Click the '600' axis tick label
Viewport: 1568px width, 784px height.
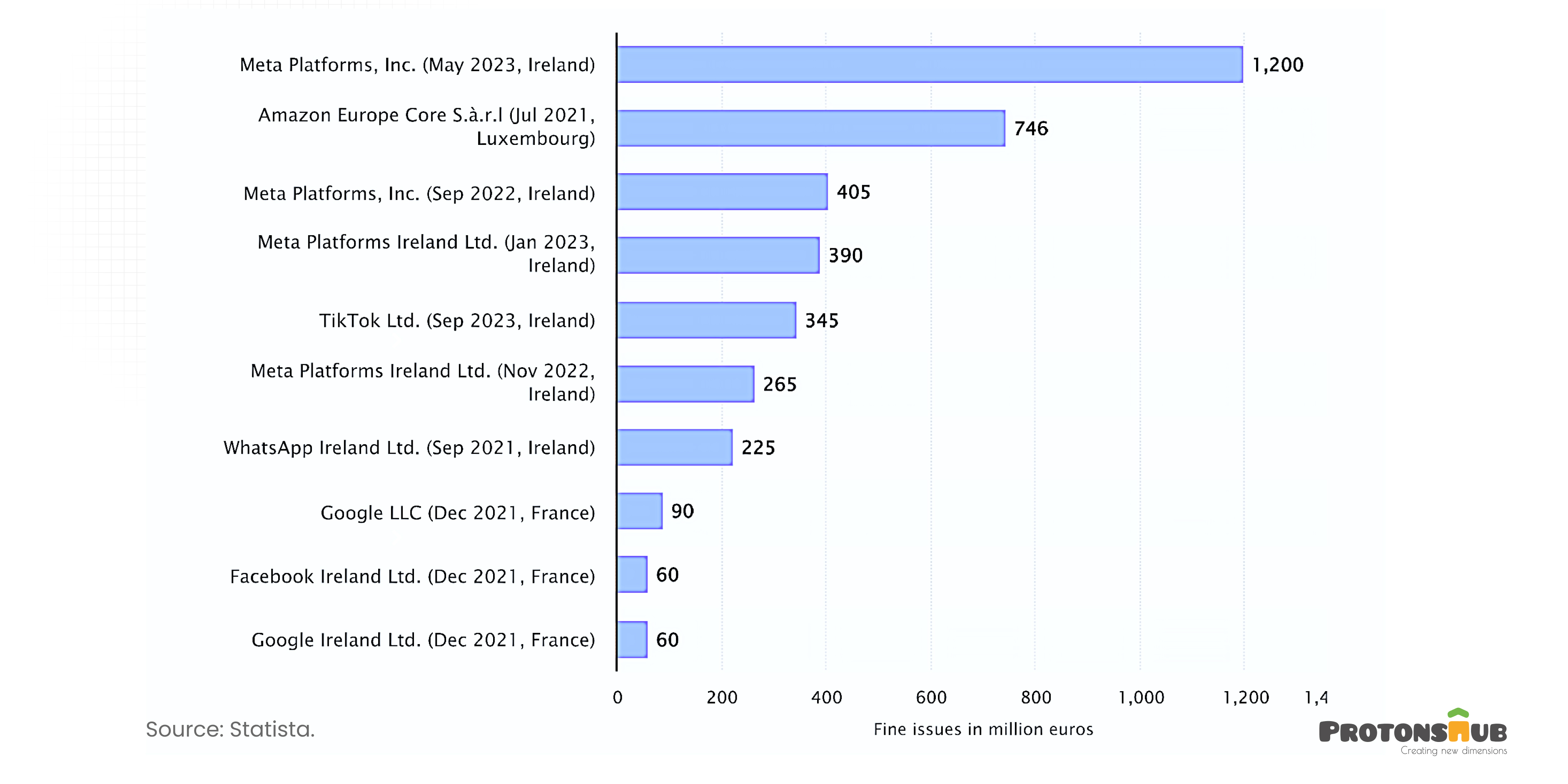pos(931,697)
